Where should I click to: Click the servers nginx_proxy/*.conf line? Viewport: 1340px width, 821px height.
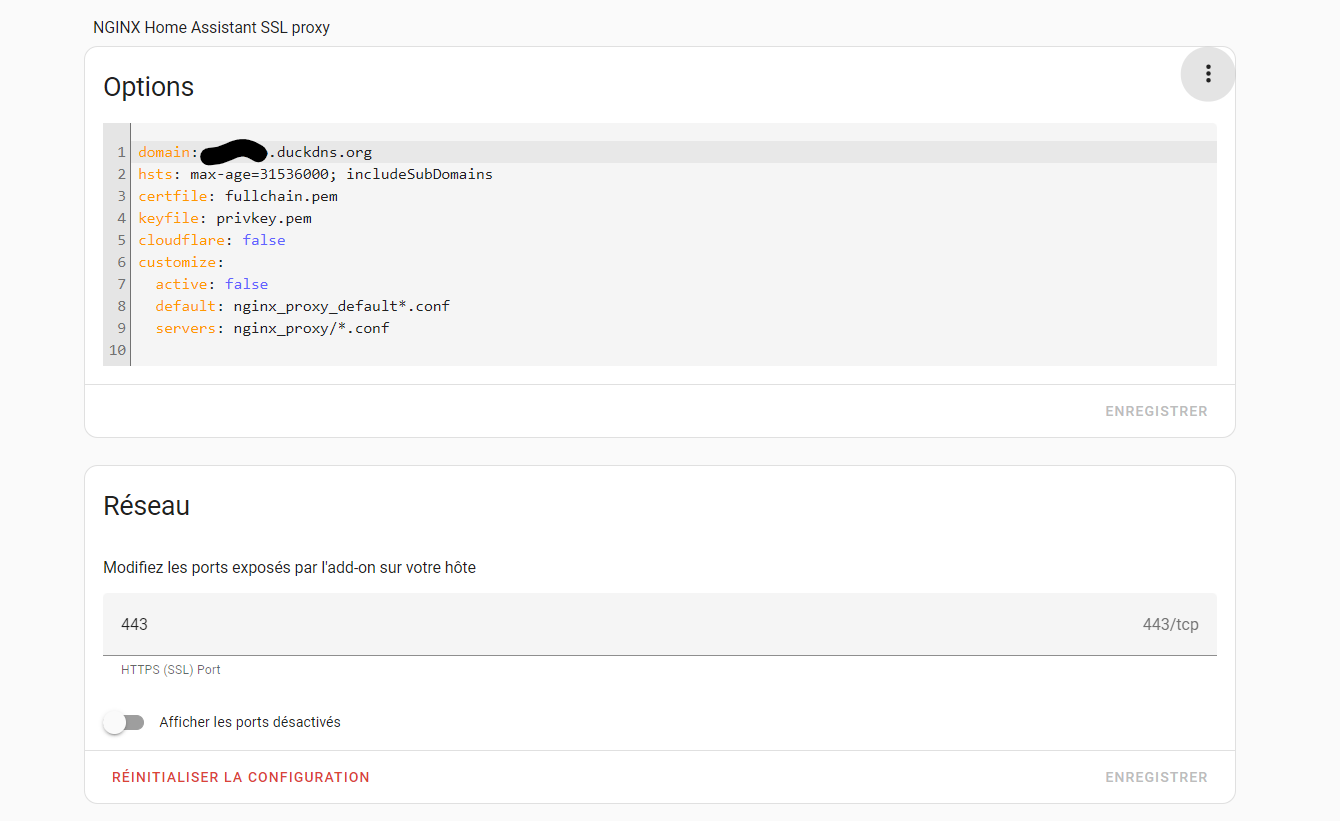674,328
